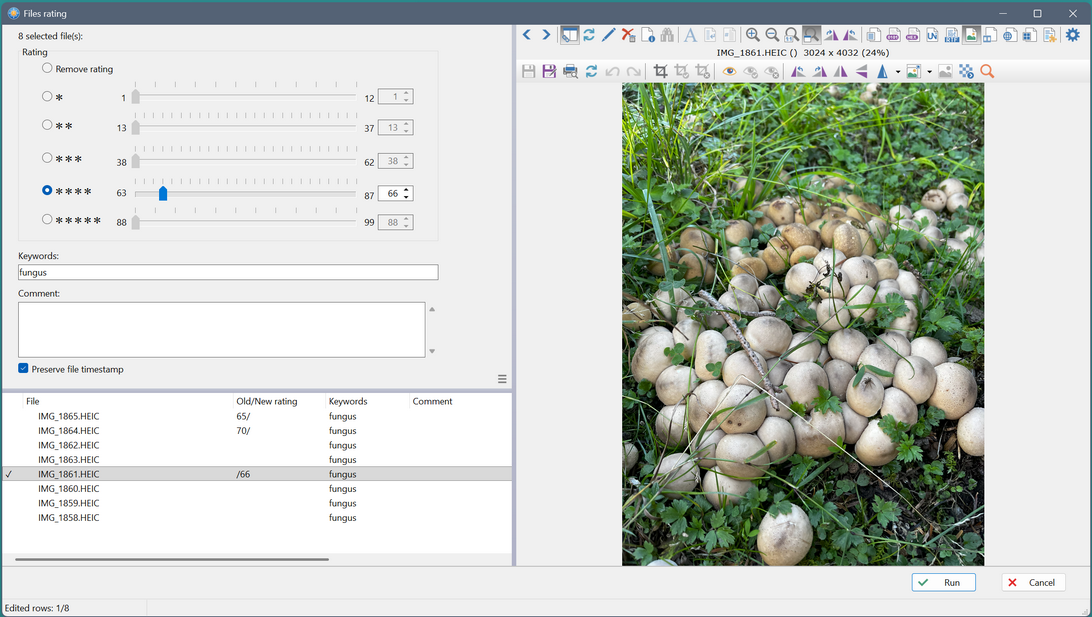Open dropdown arrow beside image adjust icon
This screenshot has height=617, width=1092.
pos(930,72)
